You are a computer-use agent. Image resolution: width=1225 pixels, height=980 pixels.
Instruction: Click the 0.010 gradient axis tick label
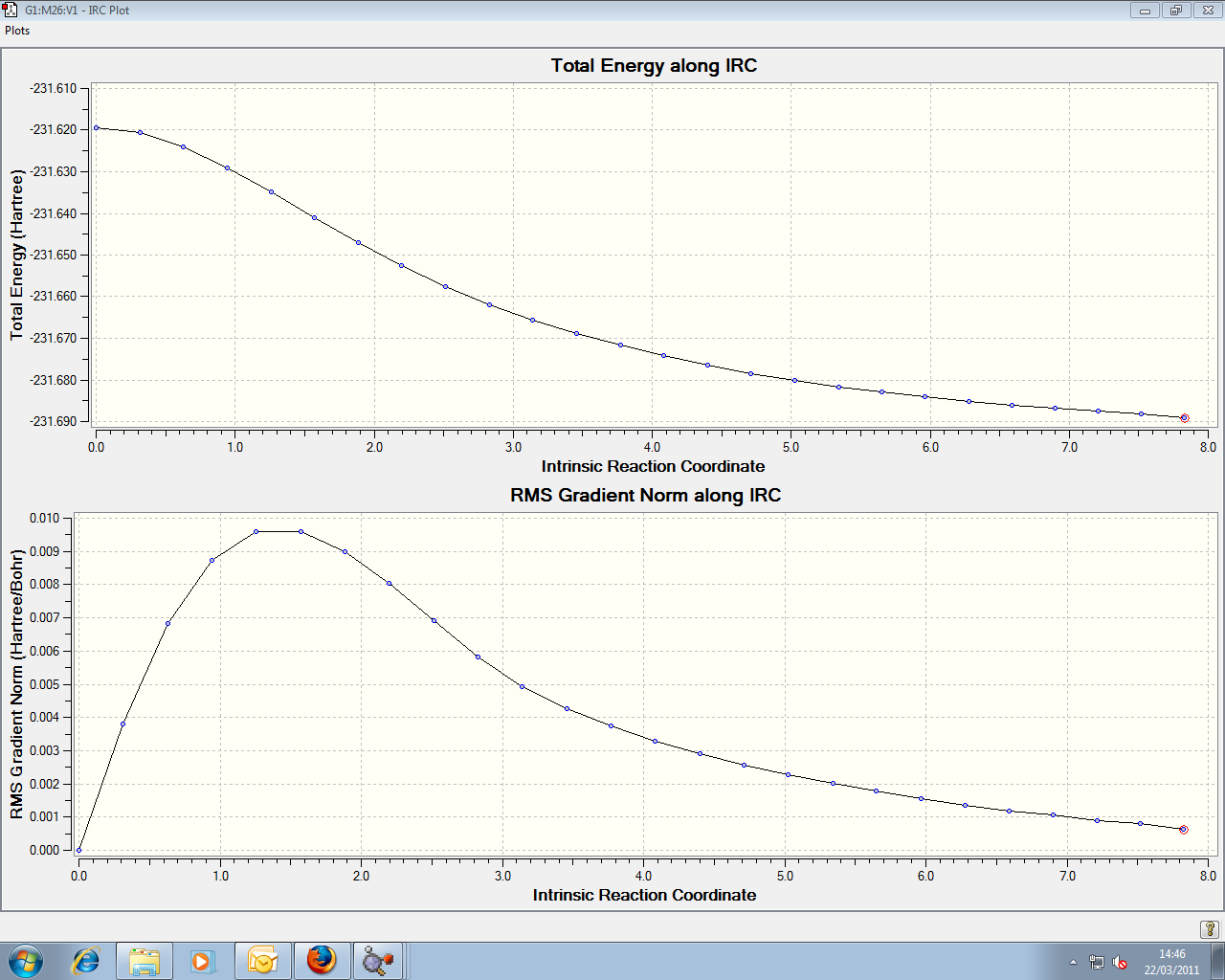coord(44,518)
